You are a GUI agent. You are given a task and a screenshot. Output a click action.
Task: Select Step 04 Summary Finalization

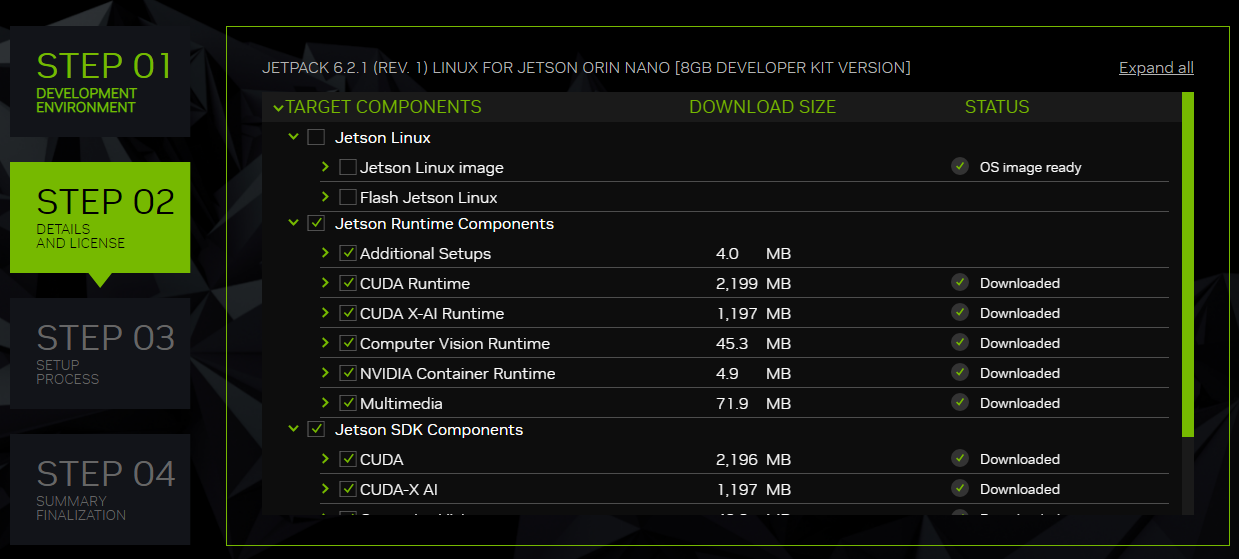tap(100, 489)
